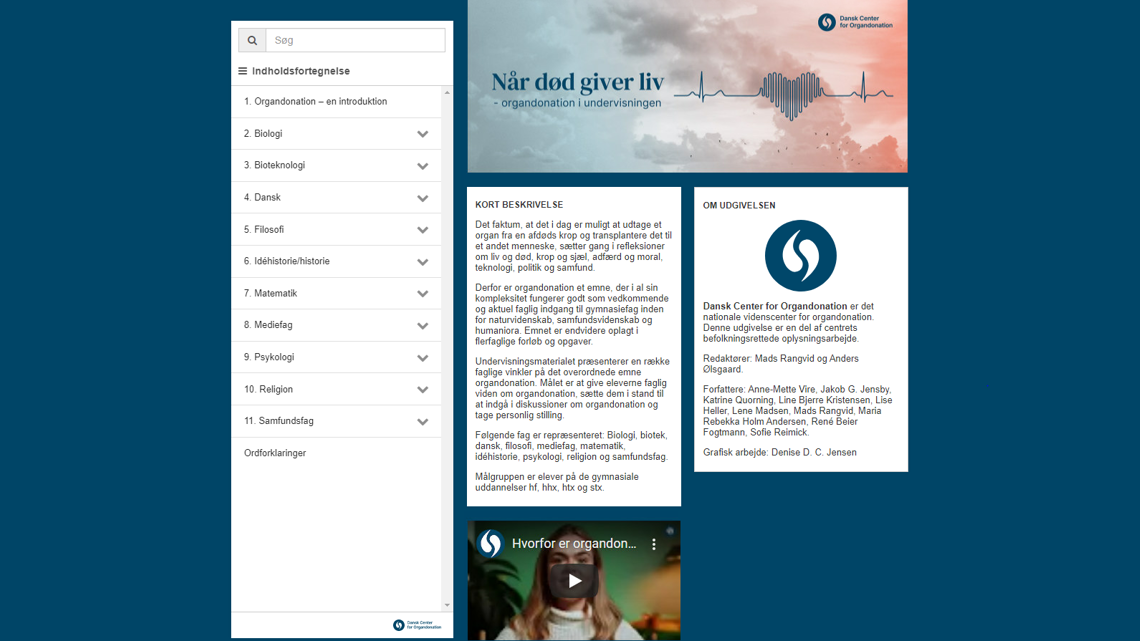
Task: Select 7. Matematik in the contents
Action: tap(270, 293)
